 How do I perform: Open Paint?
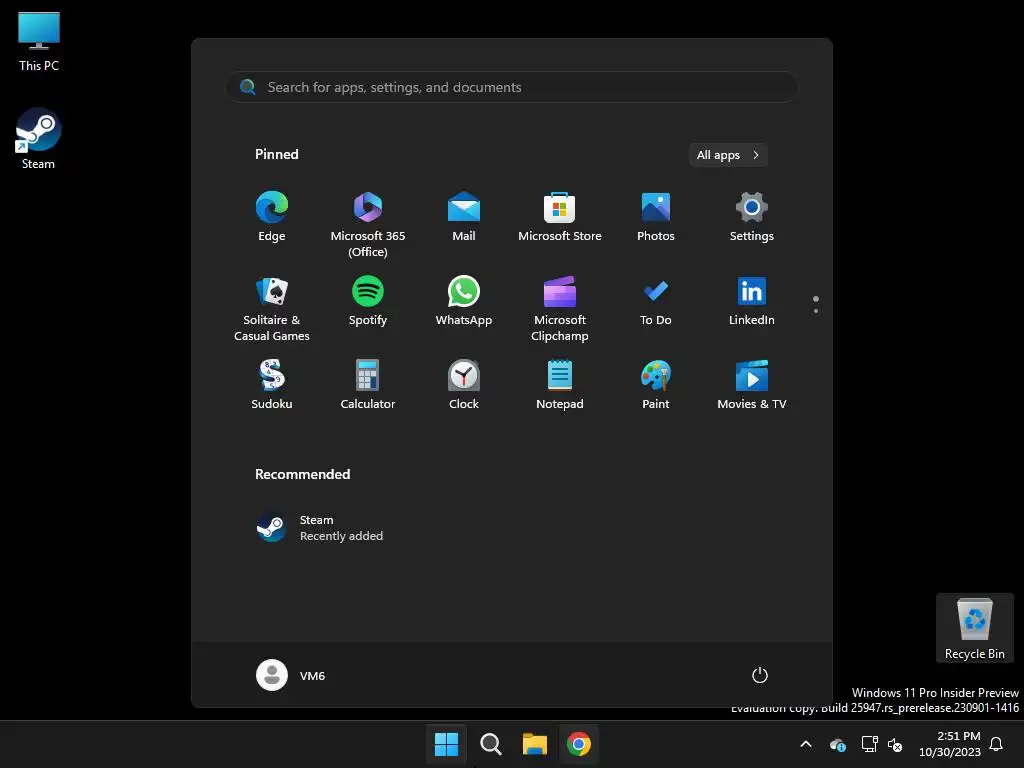pyautogui.click(x=656, y=386)
